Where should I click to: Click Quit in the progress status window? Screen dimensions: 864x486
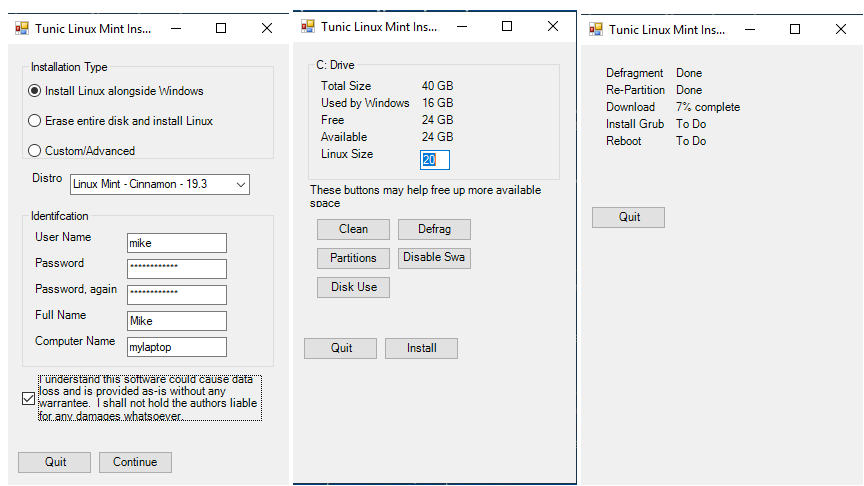pos(629,217)
